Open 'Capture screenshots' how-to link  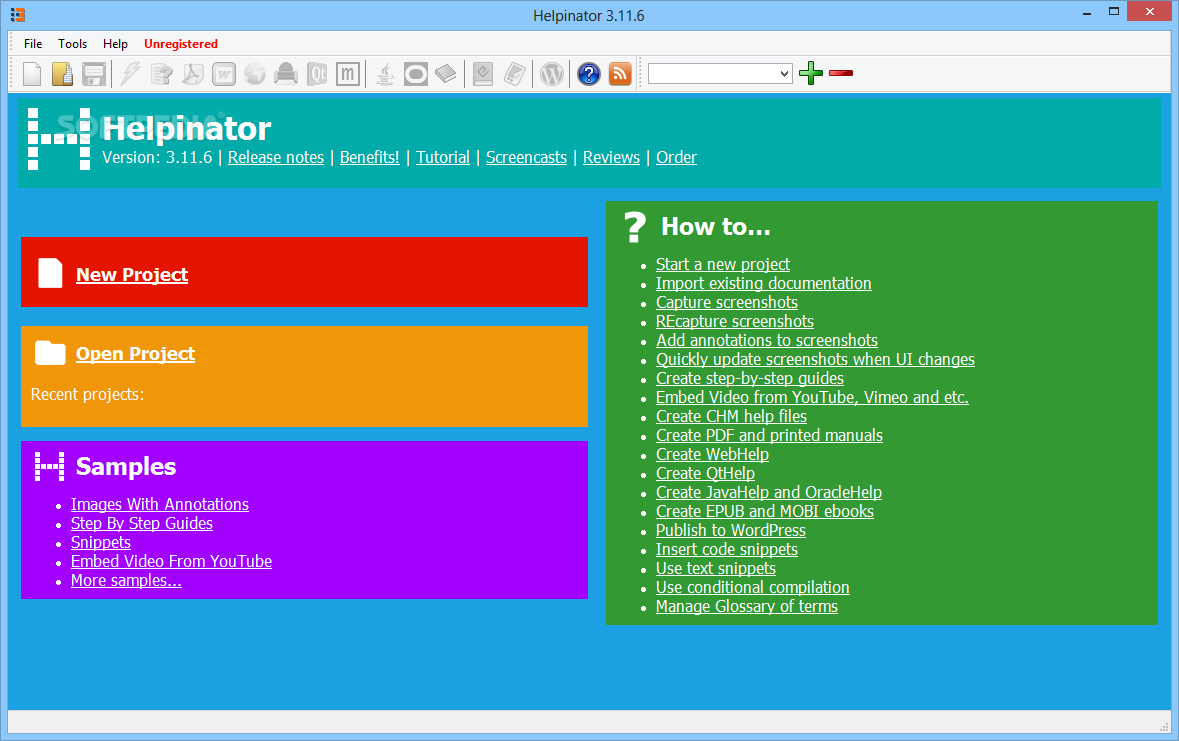click(726, 302)
